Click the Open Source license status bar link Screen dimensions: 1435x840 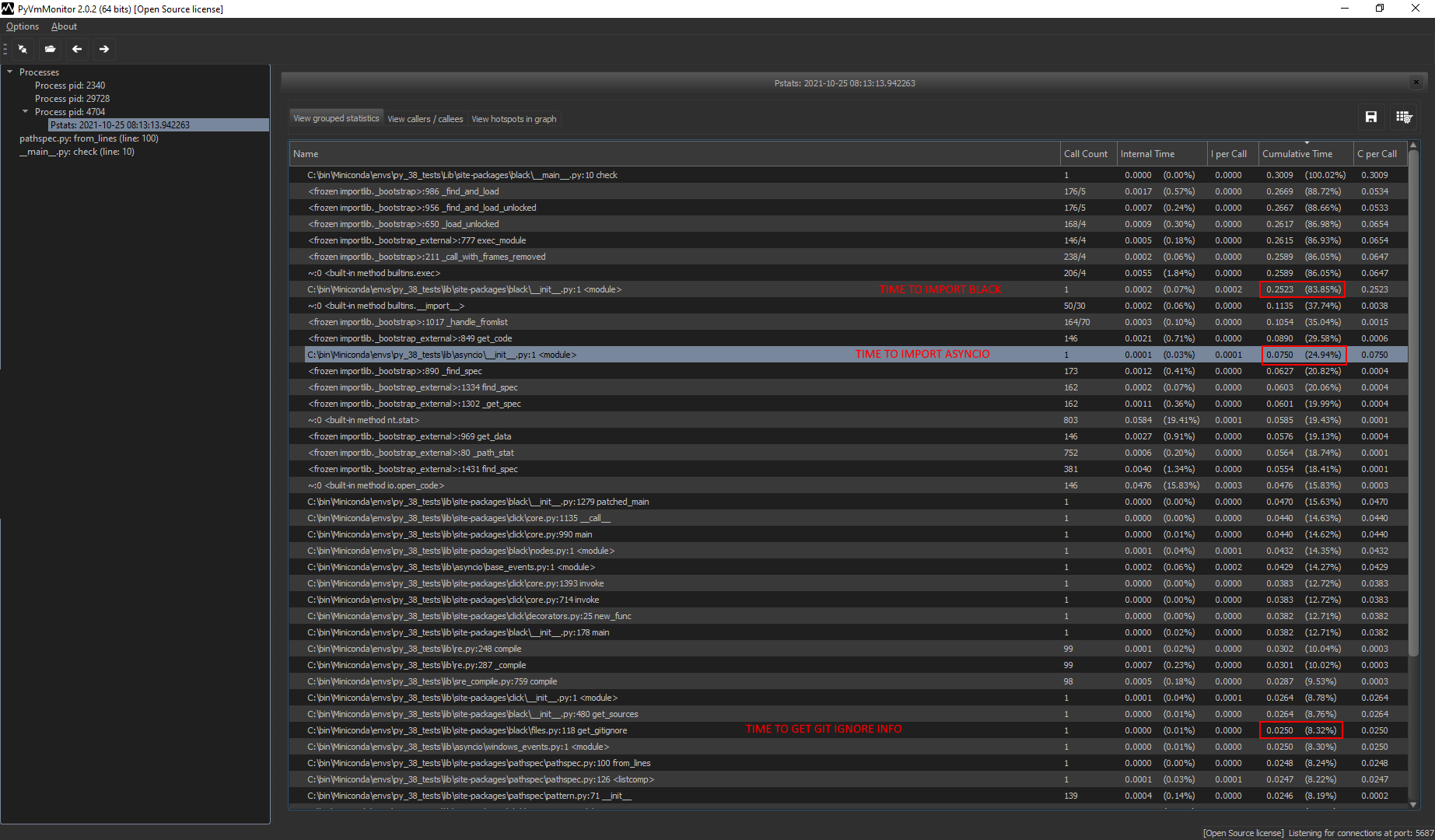point(1242,832)
